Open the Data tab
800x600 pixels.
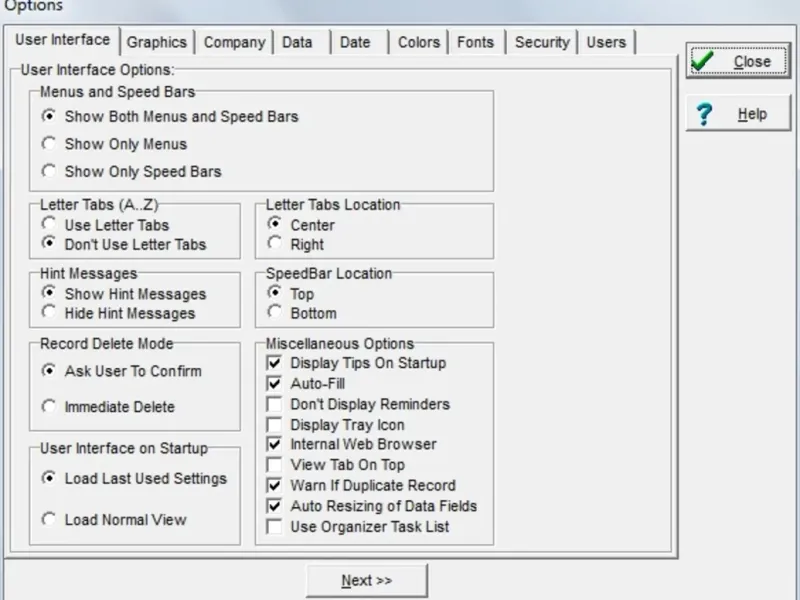pos(297,42)
